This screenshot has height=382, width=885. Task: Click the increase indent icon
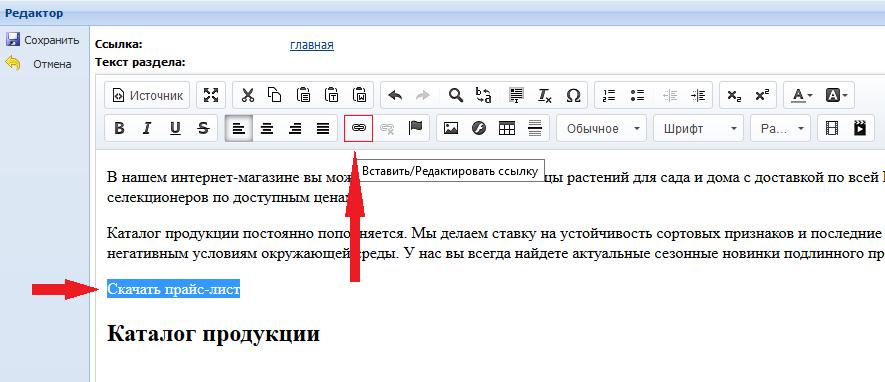coord(698,95)
